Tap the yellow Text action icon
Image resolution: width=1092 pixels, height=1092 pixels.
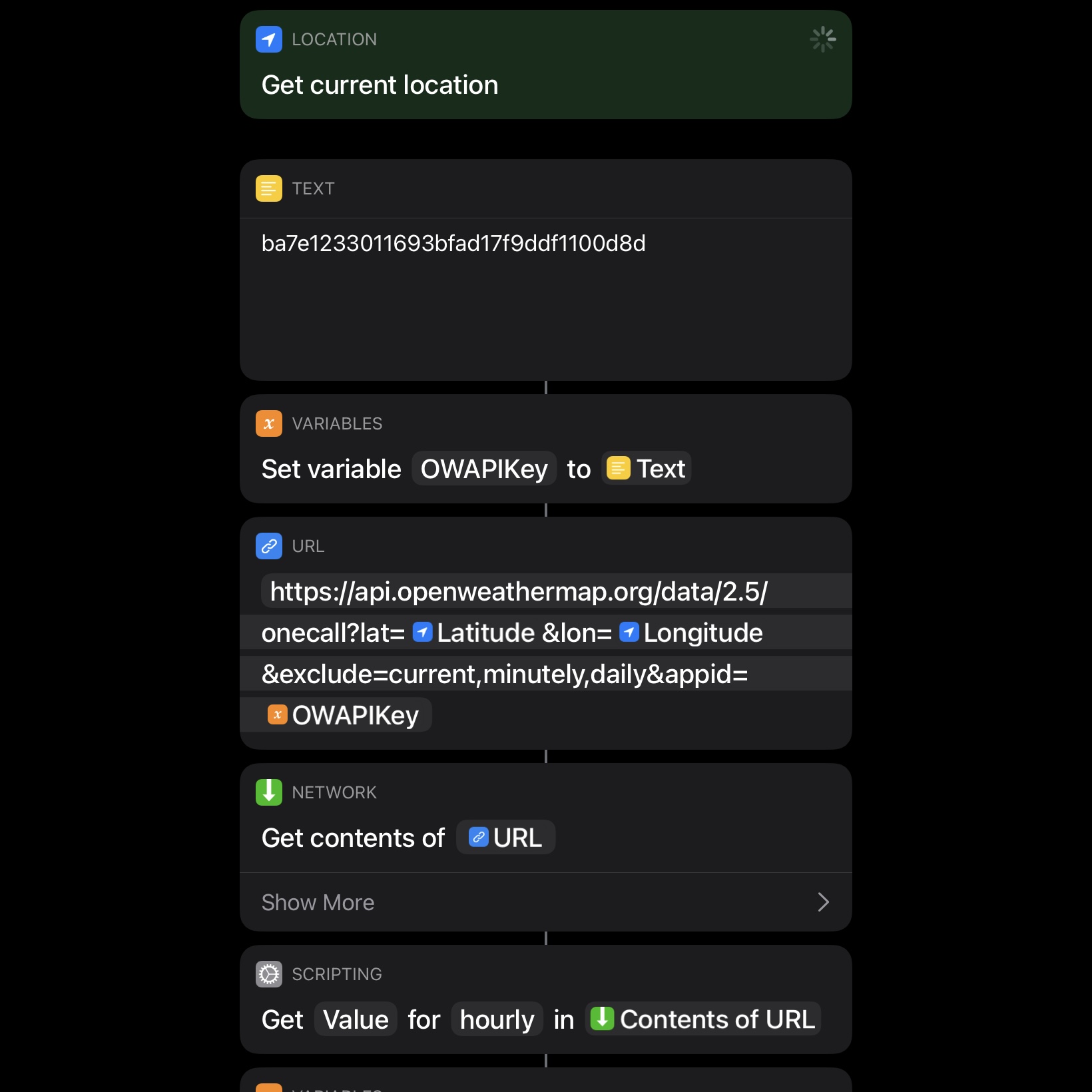pos(269,188)
